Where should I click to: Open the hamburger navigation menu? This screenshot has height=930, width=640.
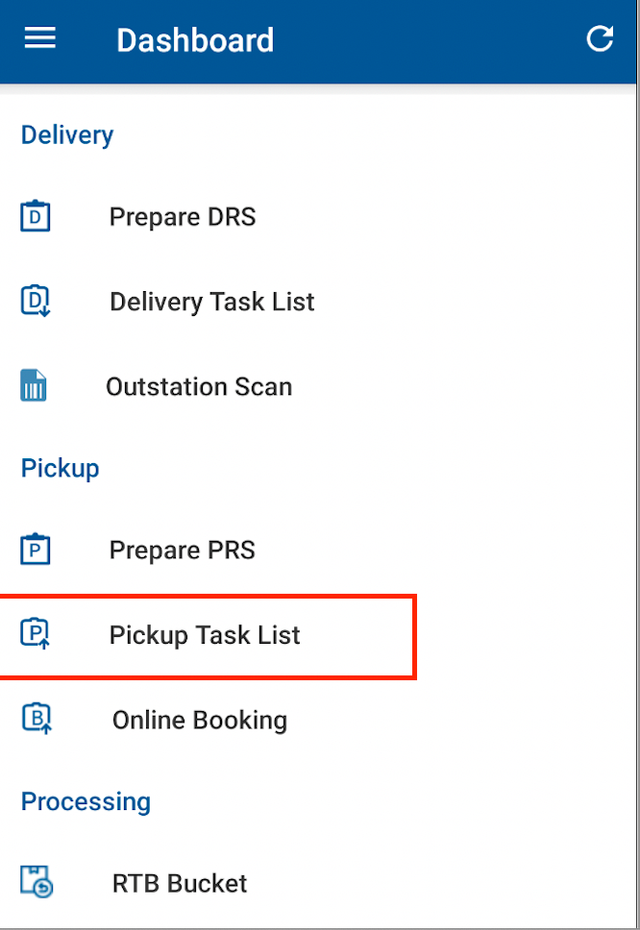tap(40, 40)
